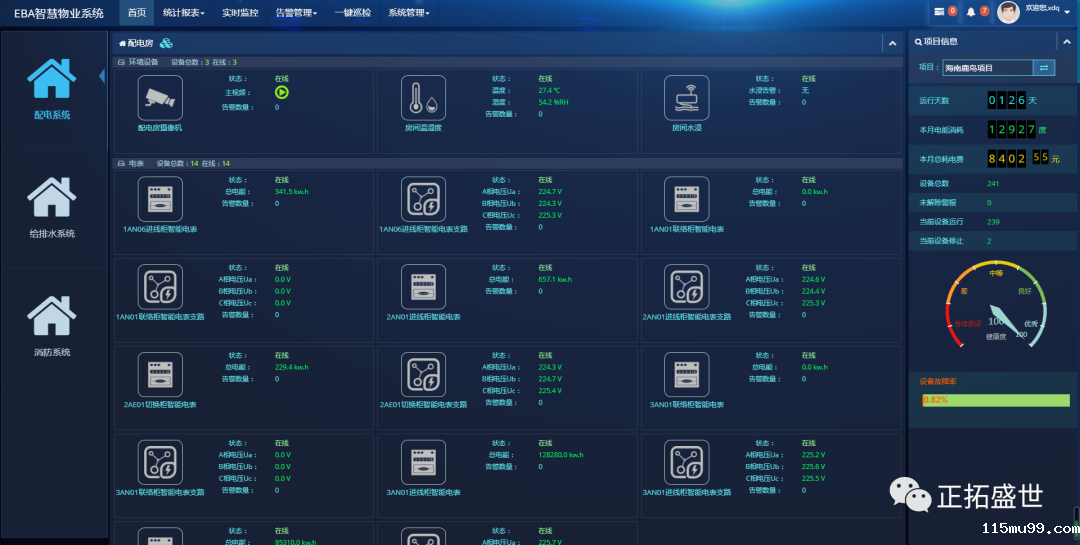
Task: Click the user avatar picture
Action: tap(1008, 12)
